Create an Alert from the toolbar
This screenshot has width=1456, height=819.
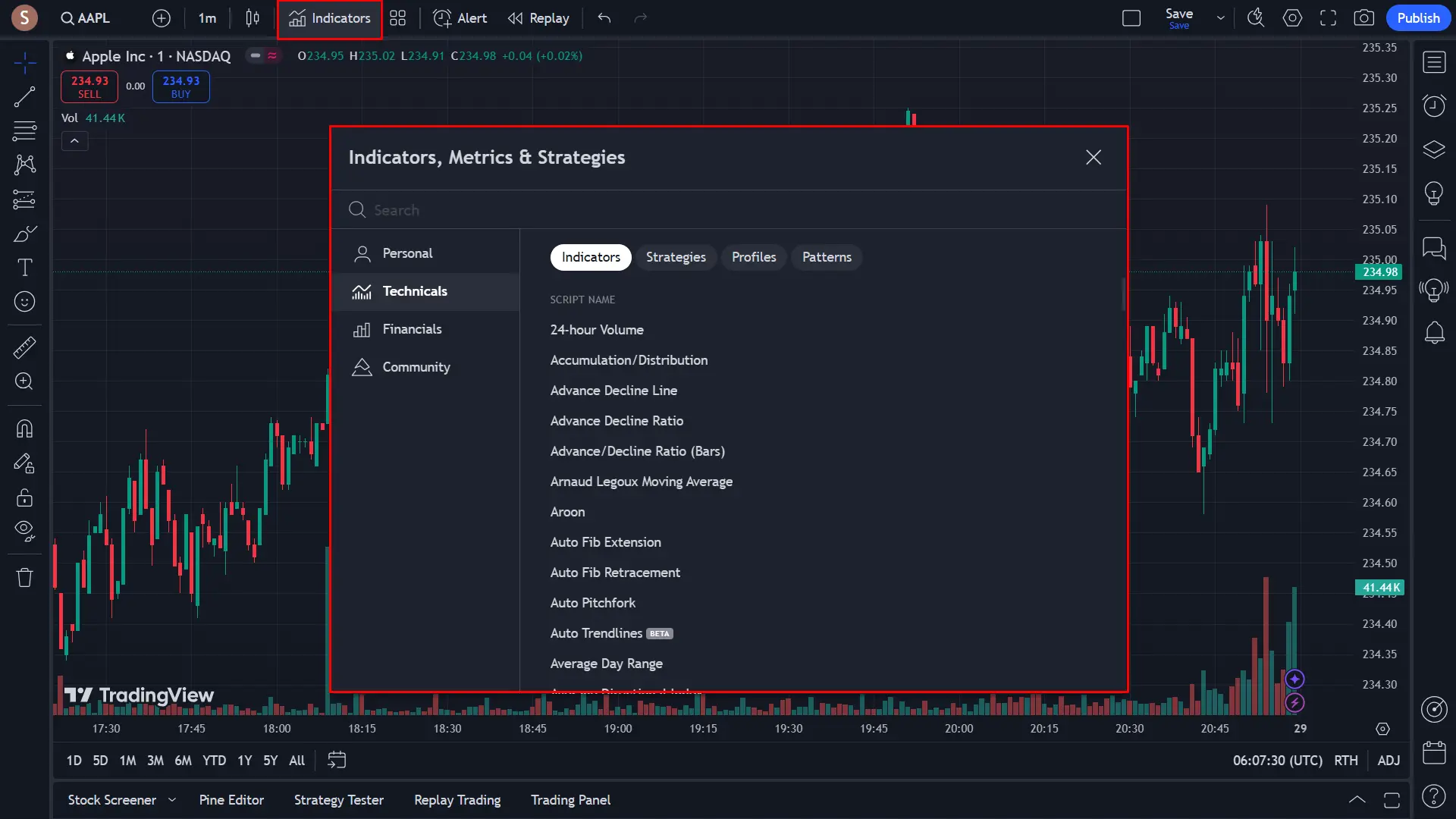(460, 18)
